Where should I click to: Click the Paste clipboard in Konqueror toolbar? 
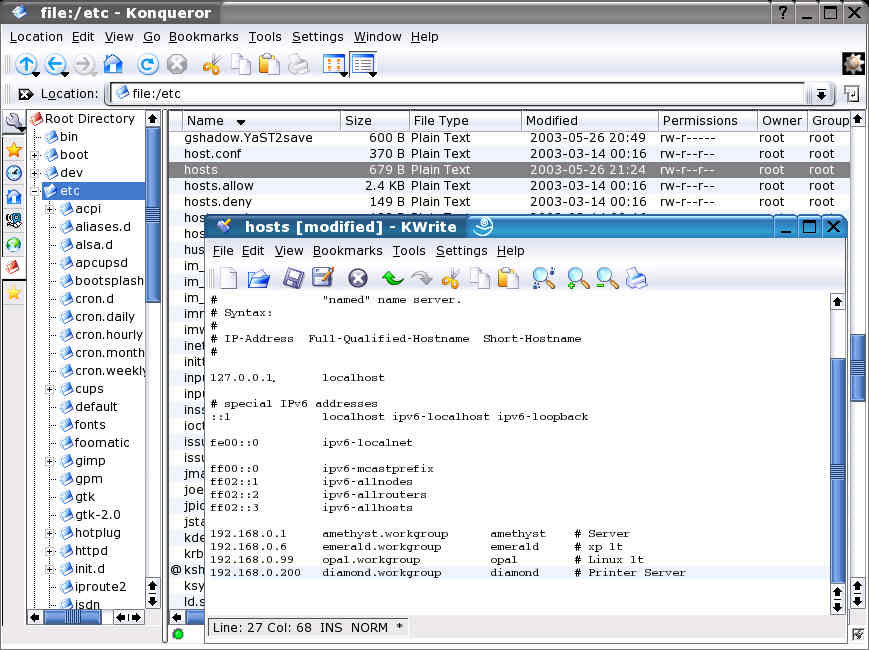269,65
